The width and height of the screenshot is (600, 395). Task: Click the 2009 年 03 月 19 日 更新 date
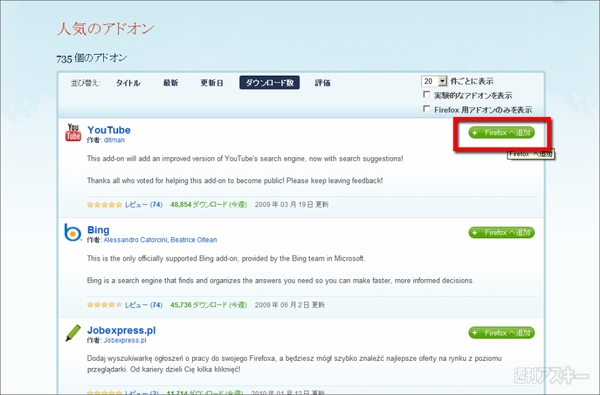(x=292, y=205)
